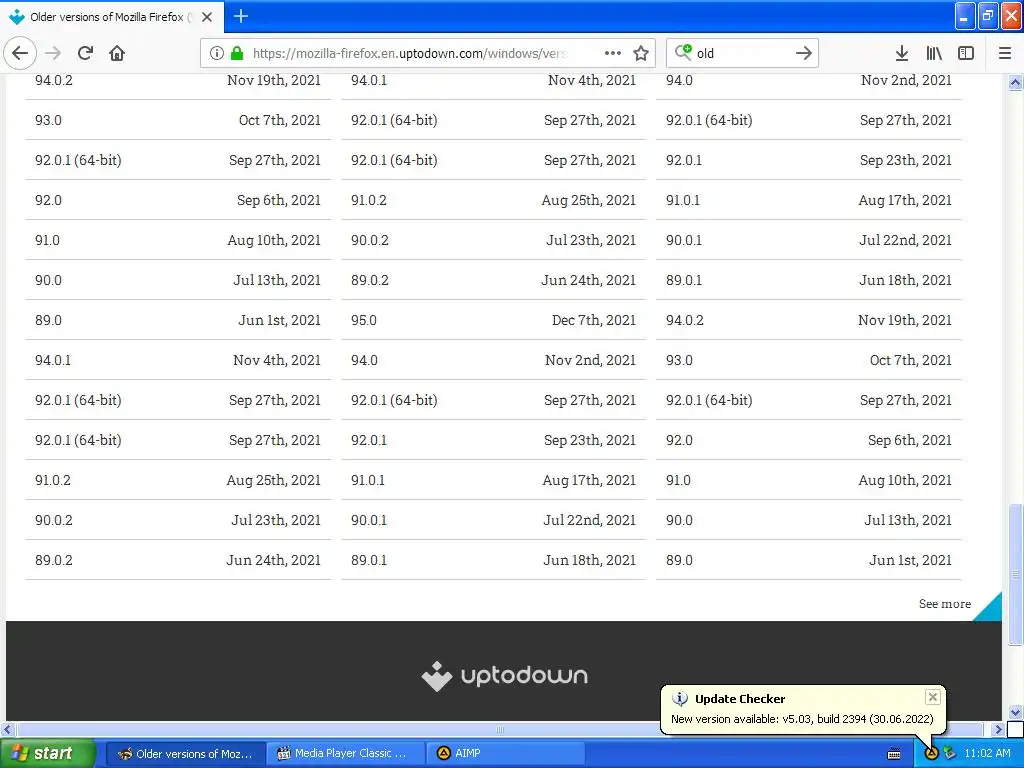
Task: Click the vertical scrollbar thumb
Action: 1014,574
